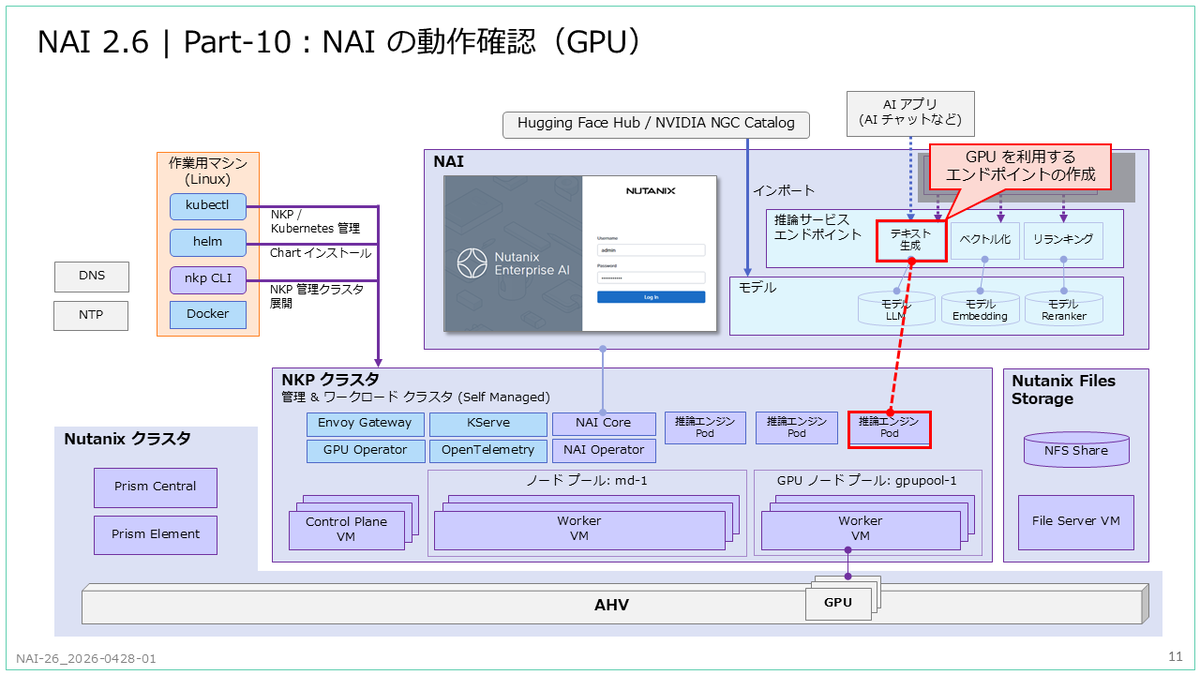Select the Worker VM box in gpupool-1
Viewport: 1200px width, 675px height.
(x=860, y=529)
